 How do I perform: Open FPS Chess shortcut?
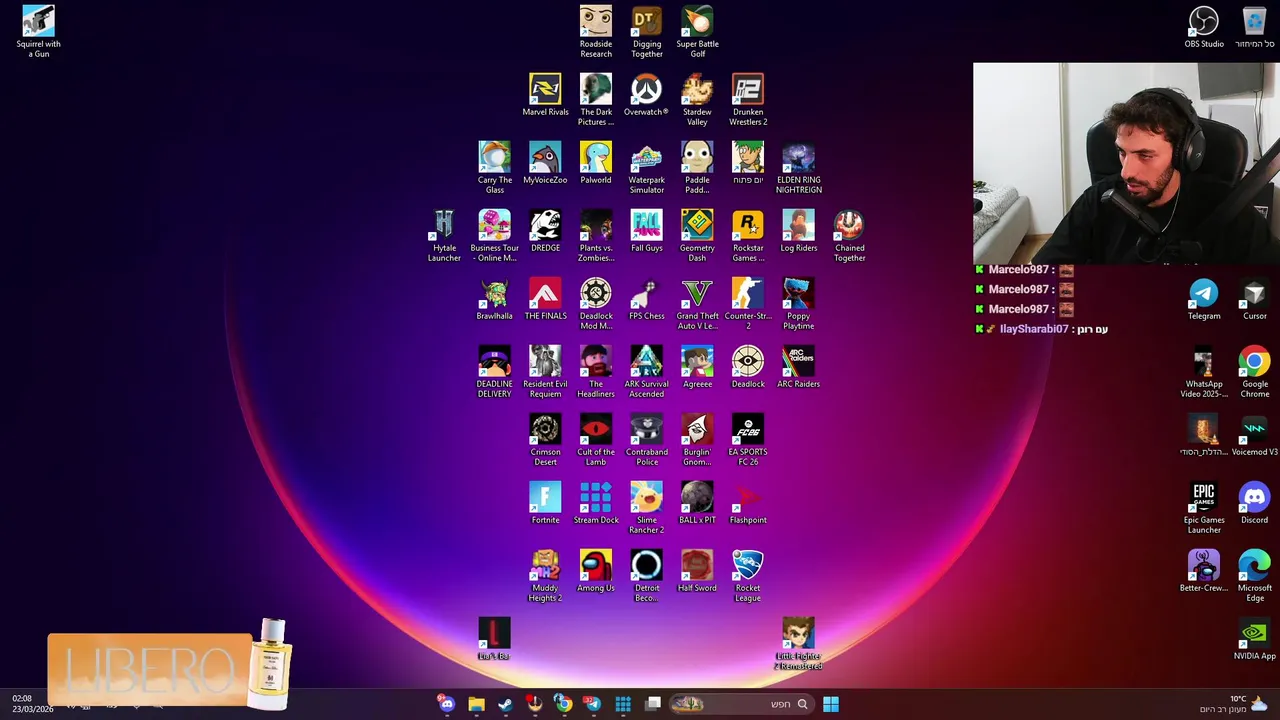coord(647,298)
